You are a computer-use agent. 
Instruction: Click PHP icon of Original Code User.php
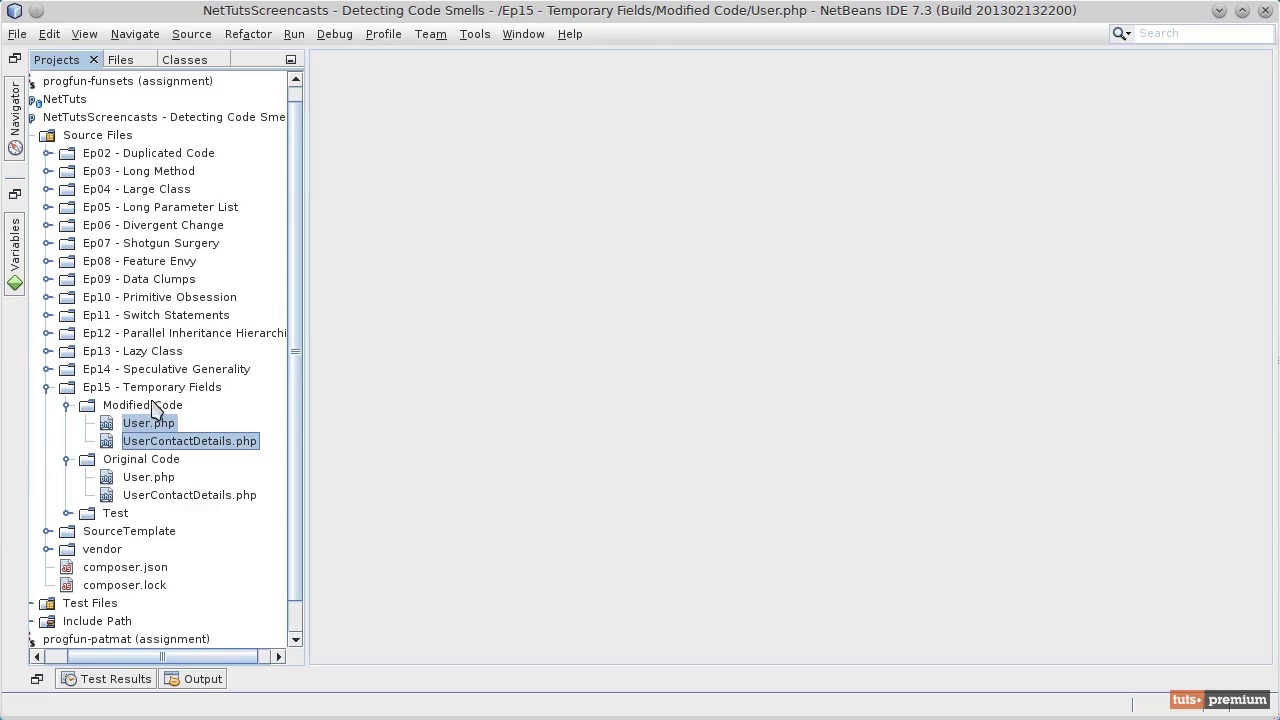pos(107,477)
